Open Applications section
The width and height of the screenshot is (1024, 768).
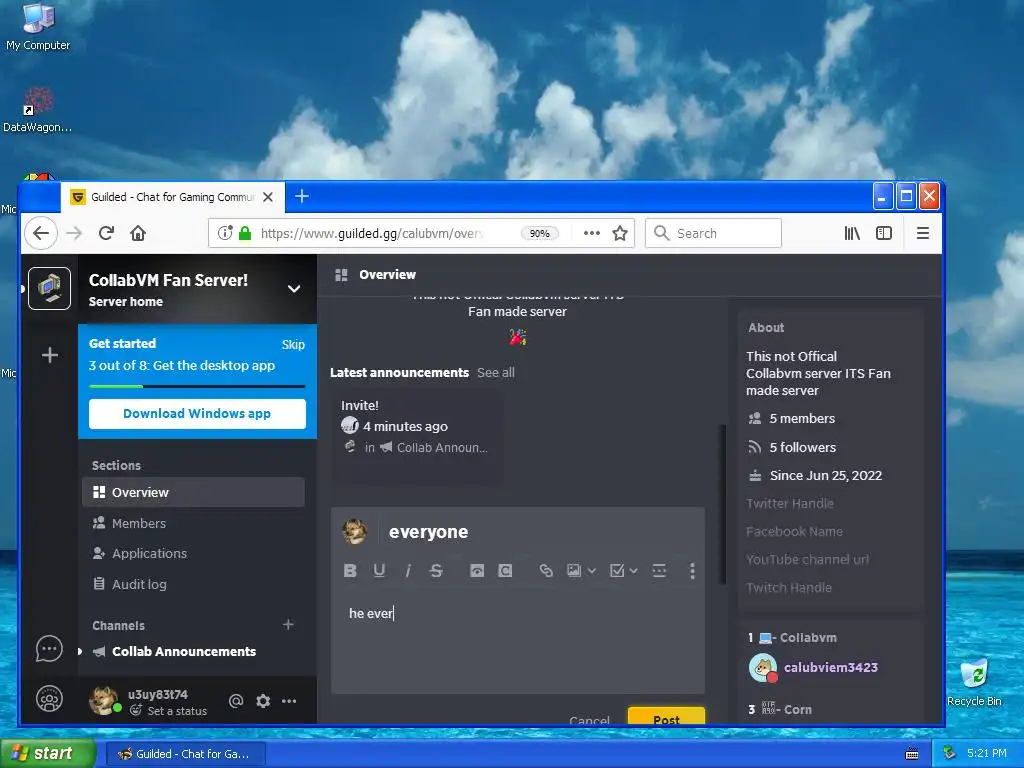coord(193,553)
